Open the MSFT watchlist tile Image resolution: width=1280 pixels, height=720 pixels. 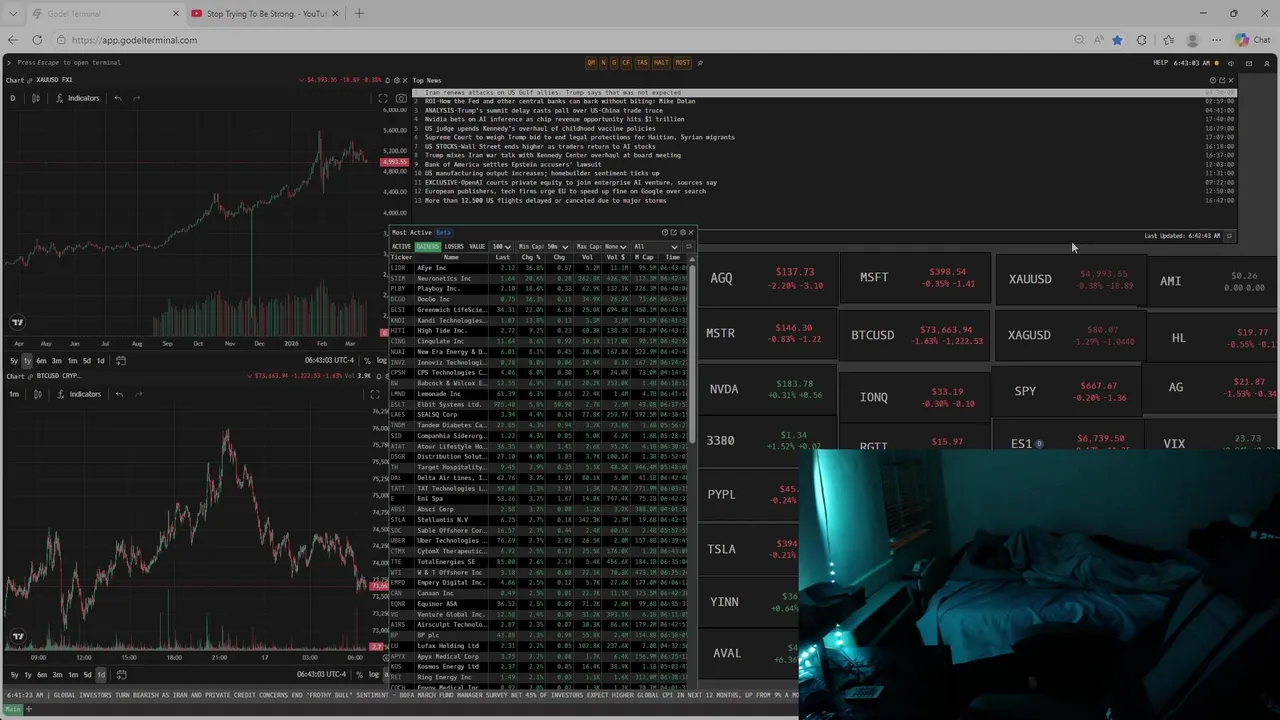coord(915,277)
